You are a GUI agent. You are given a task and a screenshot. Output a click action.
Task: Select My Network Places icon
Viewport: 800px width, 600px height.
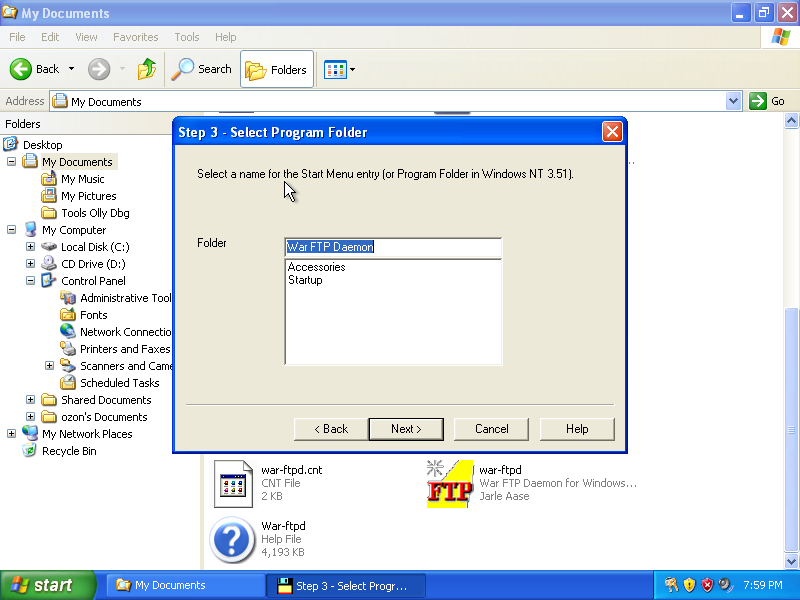30,433
